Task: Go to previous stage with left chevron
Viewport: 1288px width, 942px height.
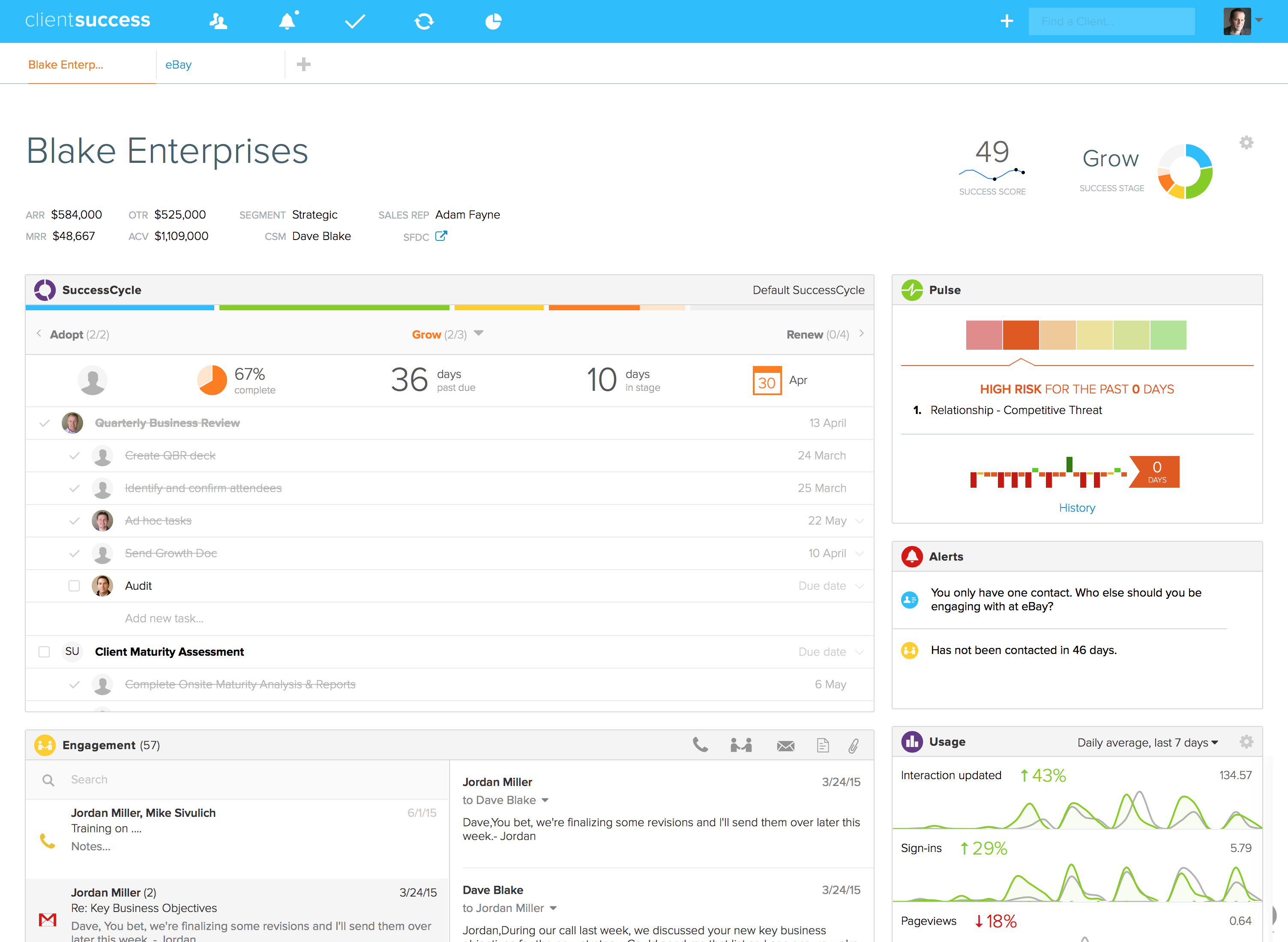Action: click(x=39, y=333)
